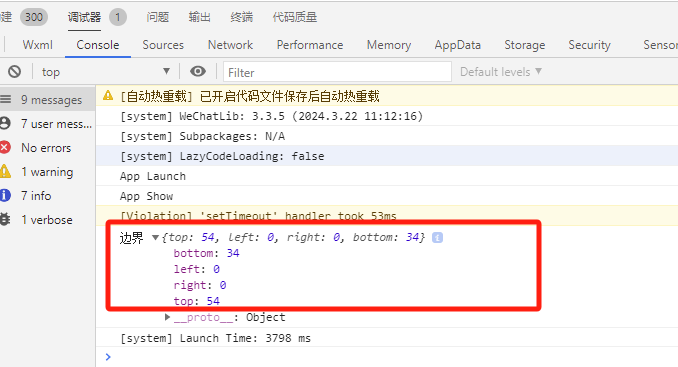The width and height of the screenshot is (678, 367).
Task: Select the LazyCodeLoading: false log line
Action: click(222, 156)
